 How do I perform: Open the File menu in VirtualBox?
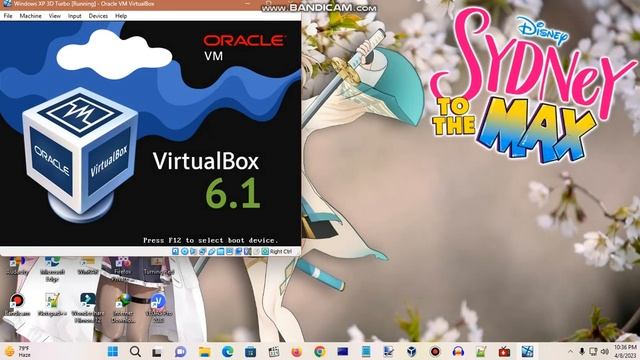[x=8, y=16]
